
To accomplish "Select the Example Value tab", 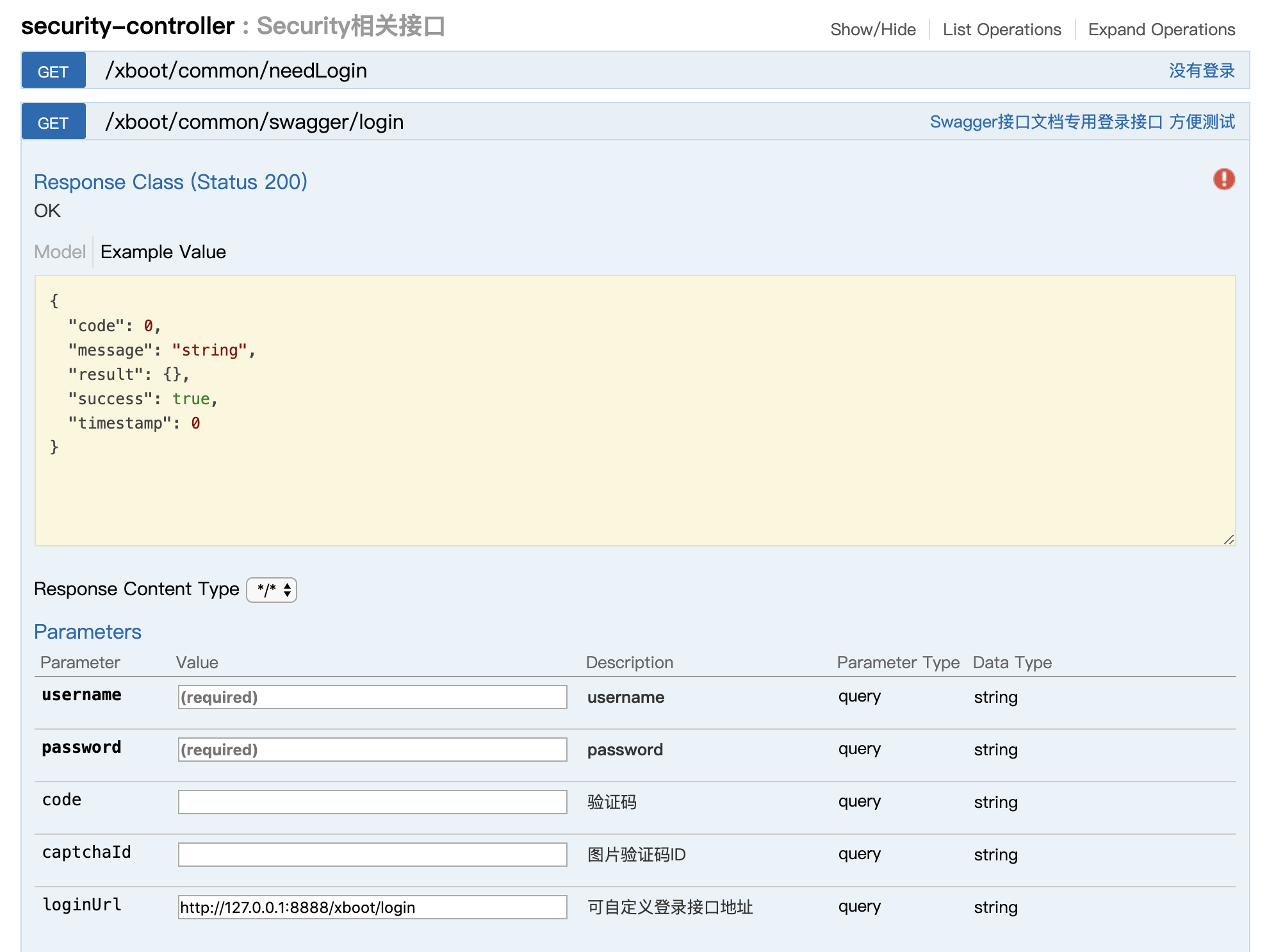I will coord(163,252).
